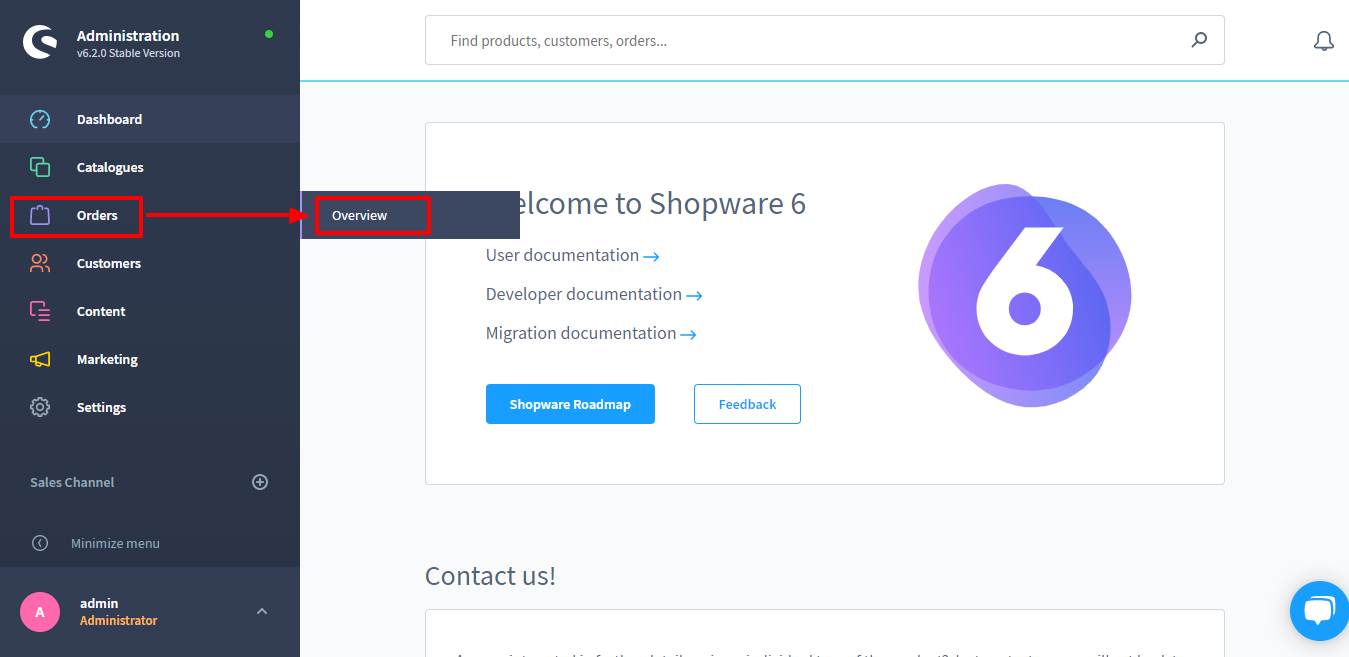
Task: Open the chat support bubble
Action: 1319,610
